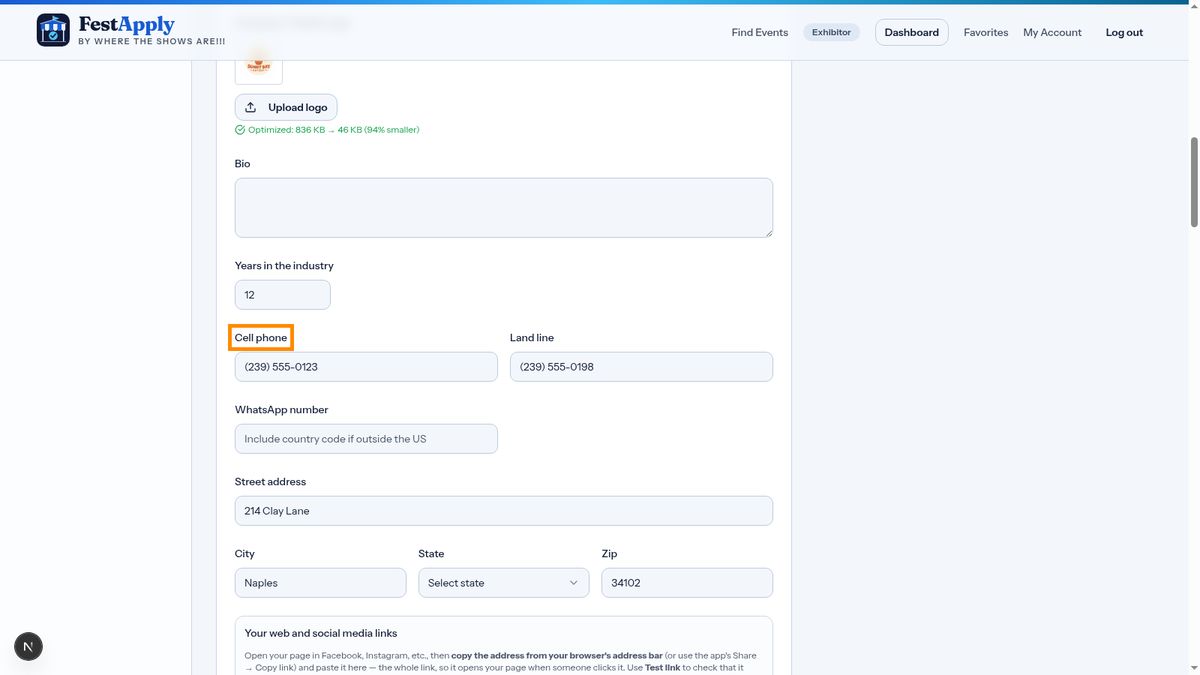1200x675 pixels.
Task: Focus the Bio text area
Action: tap(504, 208)
